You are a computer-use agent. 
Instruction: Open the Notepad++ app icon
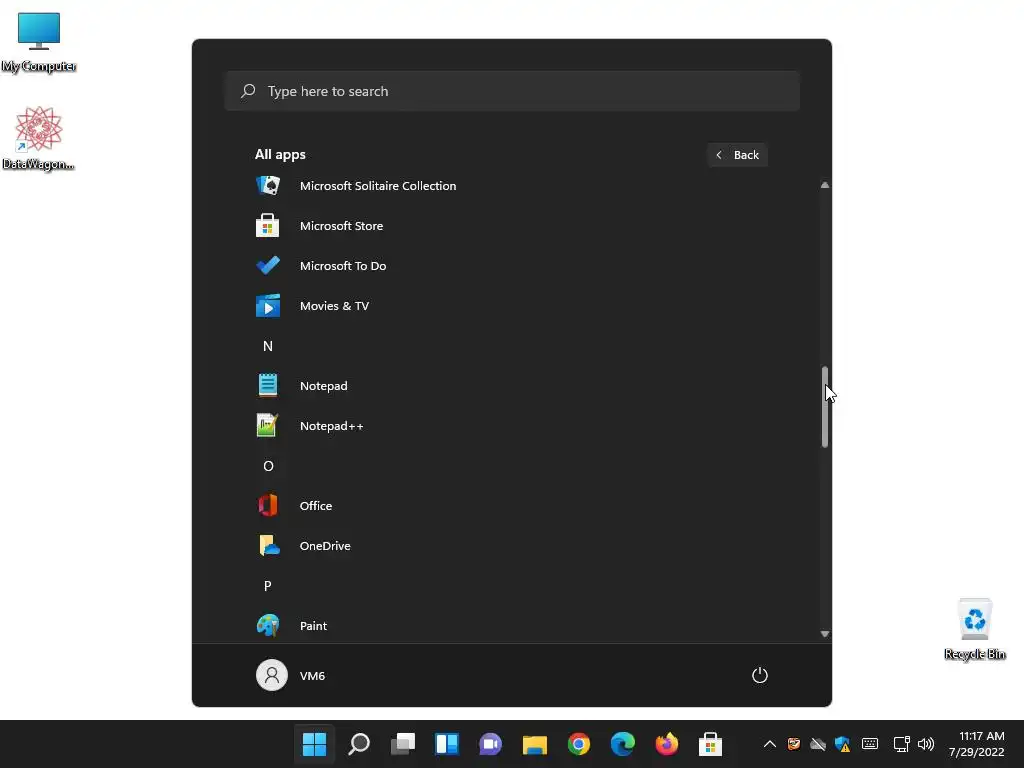tap(268, 426)
